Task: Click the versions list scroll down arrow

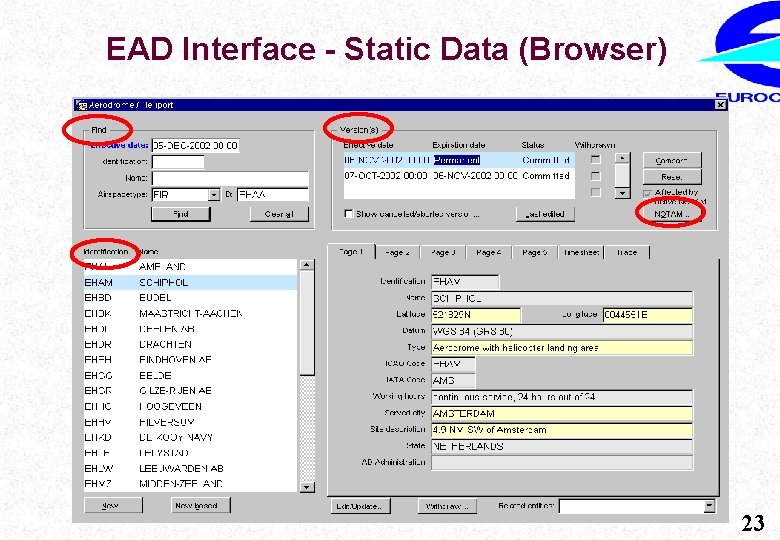Action: click(622, 193)
